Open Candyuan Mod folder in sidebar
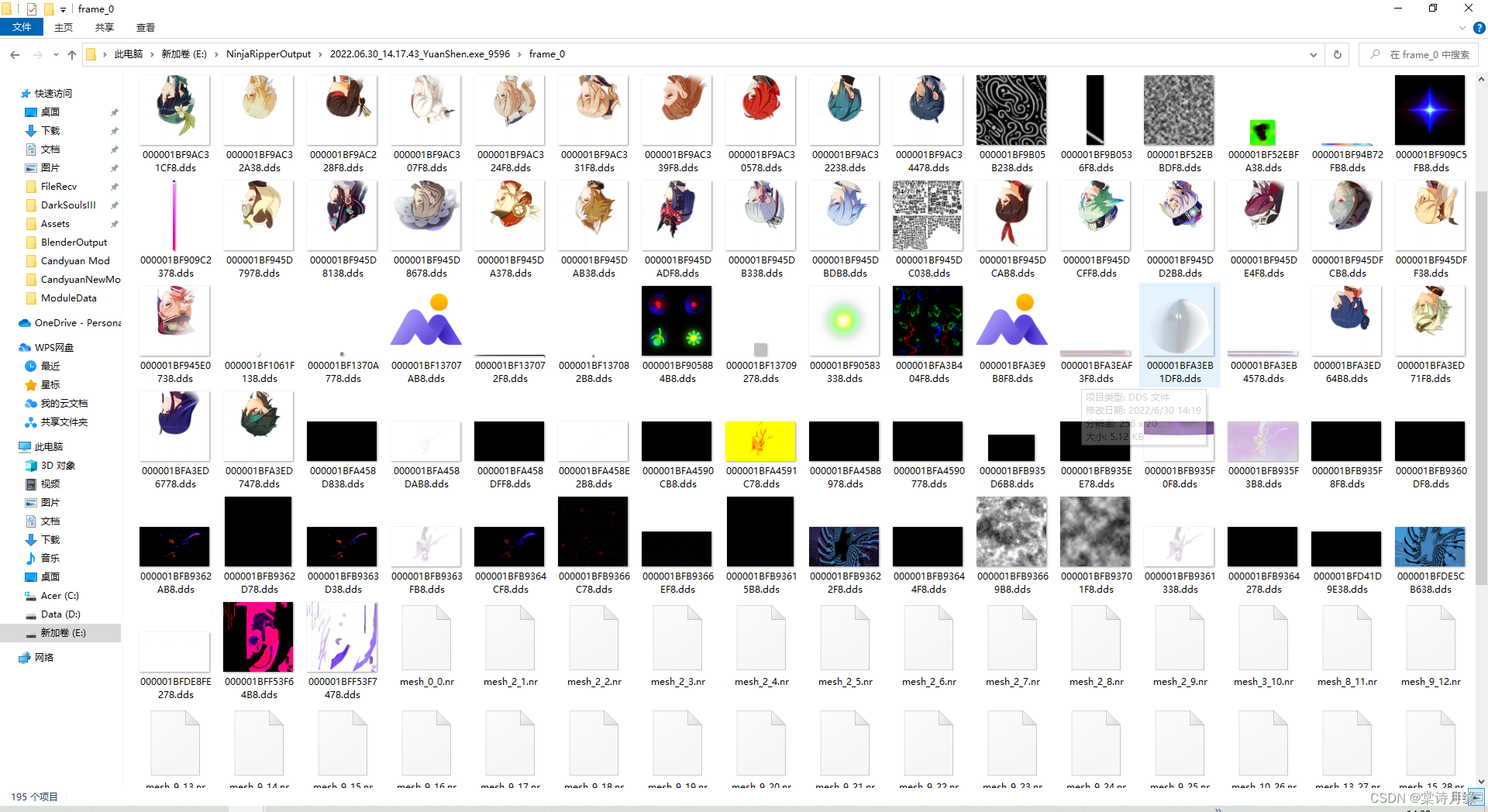The image size is (1488, 812). tap(74, 260)
